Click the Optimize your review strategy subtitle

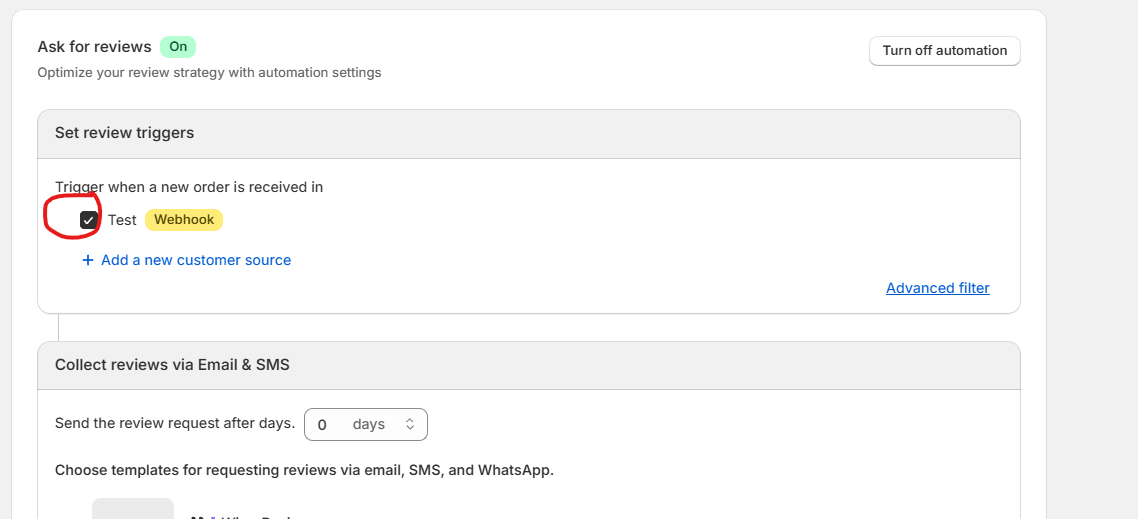(x=209, y=73)
